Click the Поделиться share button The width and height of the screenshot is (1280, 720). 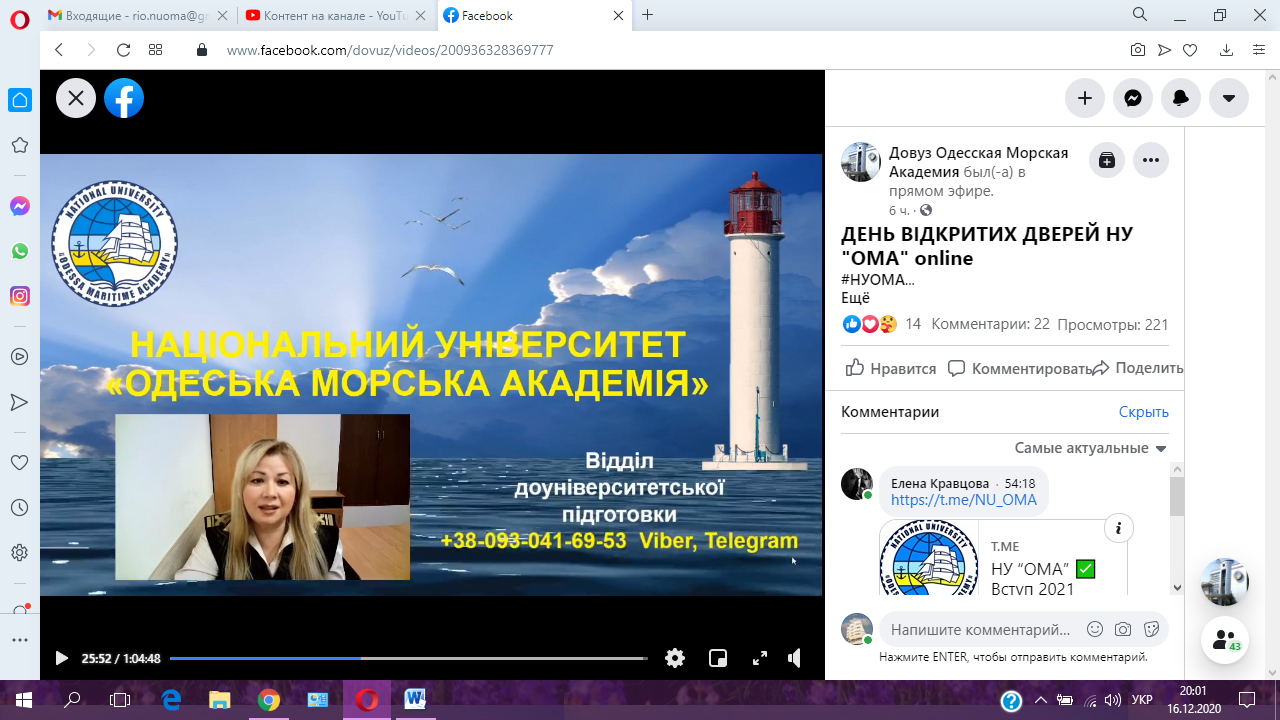[x=1138, y=368]
